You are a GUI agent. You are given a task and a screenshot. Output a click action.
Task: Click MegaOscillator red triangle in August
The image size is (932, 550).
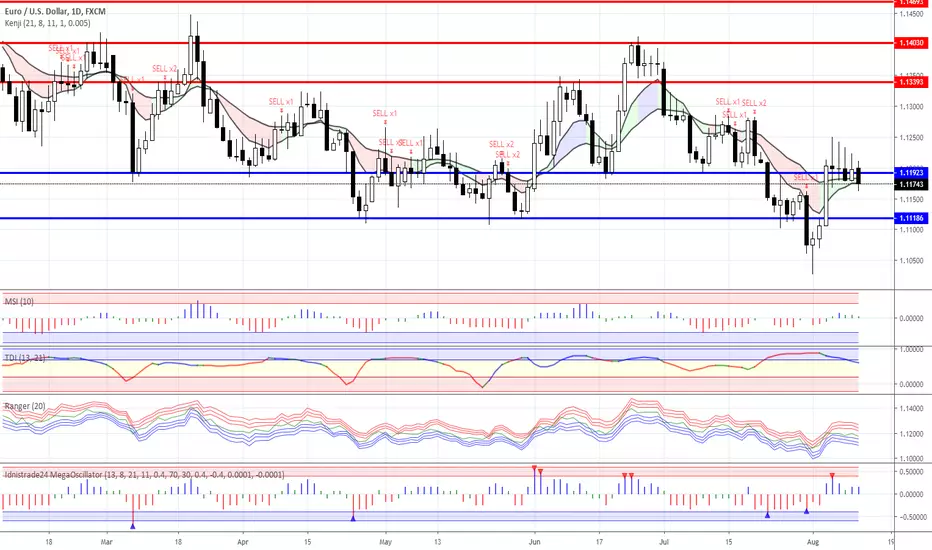832,475
